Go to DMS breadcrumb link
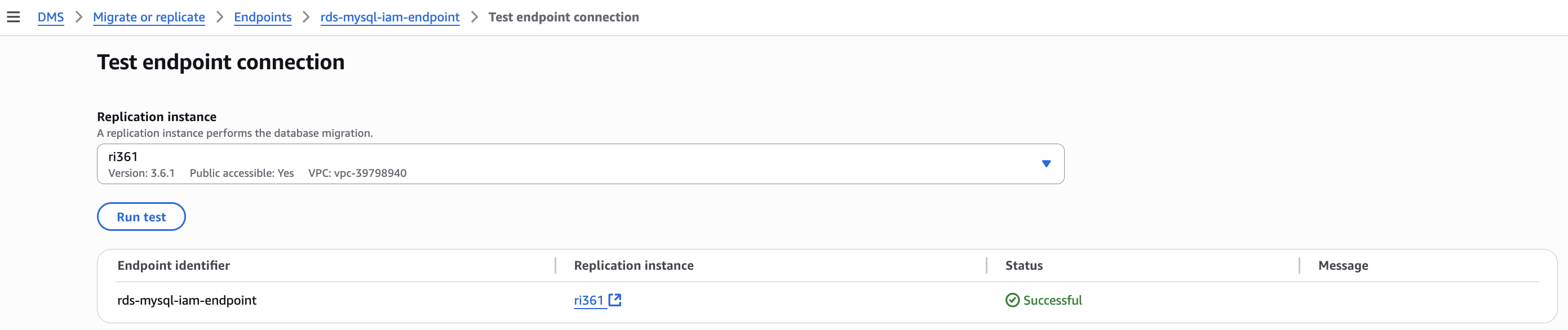This screenshot has width=1568, height=330. (51, 17)
